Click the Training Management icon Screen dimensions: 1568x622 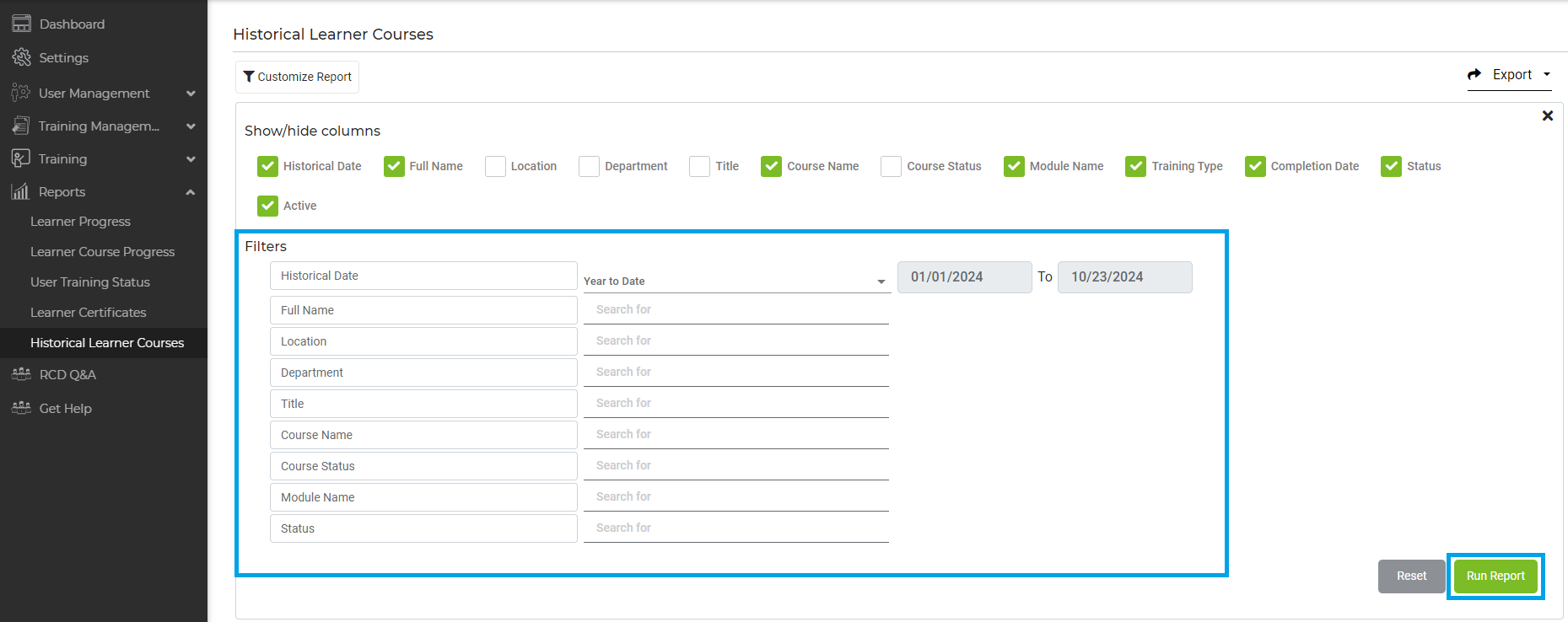pyautogui.click(x=21, y=126)
